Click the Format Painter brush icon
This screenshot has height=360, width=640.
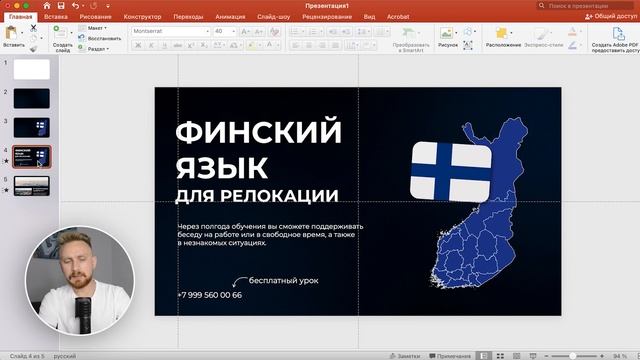pyautogui.click(x=33, y=48)
